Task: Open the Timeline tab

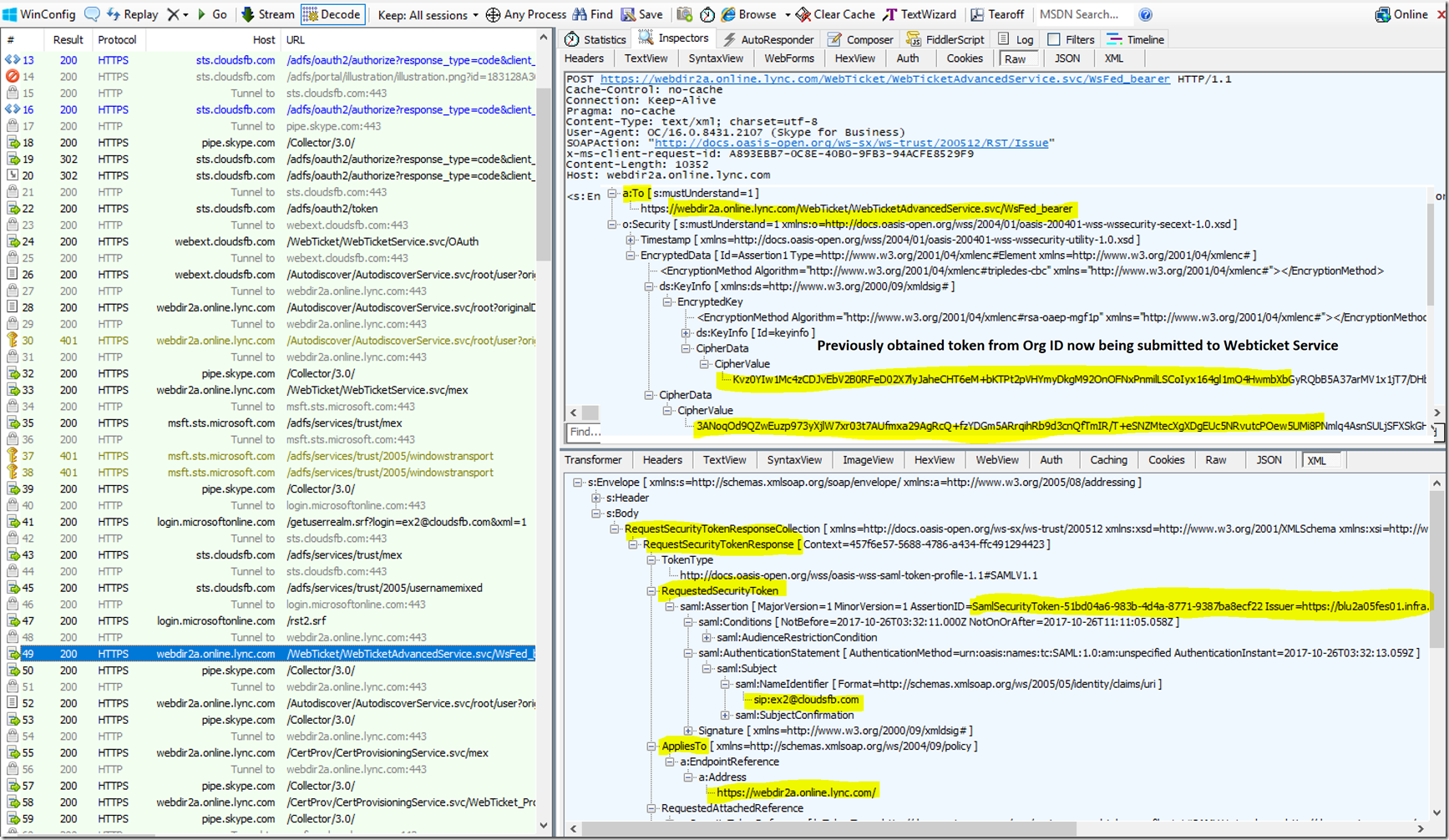Action: click(1136, 39)
